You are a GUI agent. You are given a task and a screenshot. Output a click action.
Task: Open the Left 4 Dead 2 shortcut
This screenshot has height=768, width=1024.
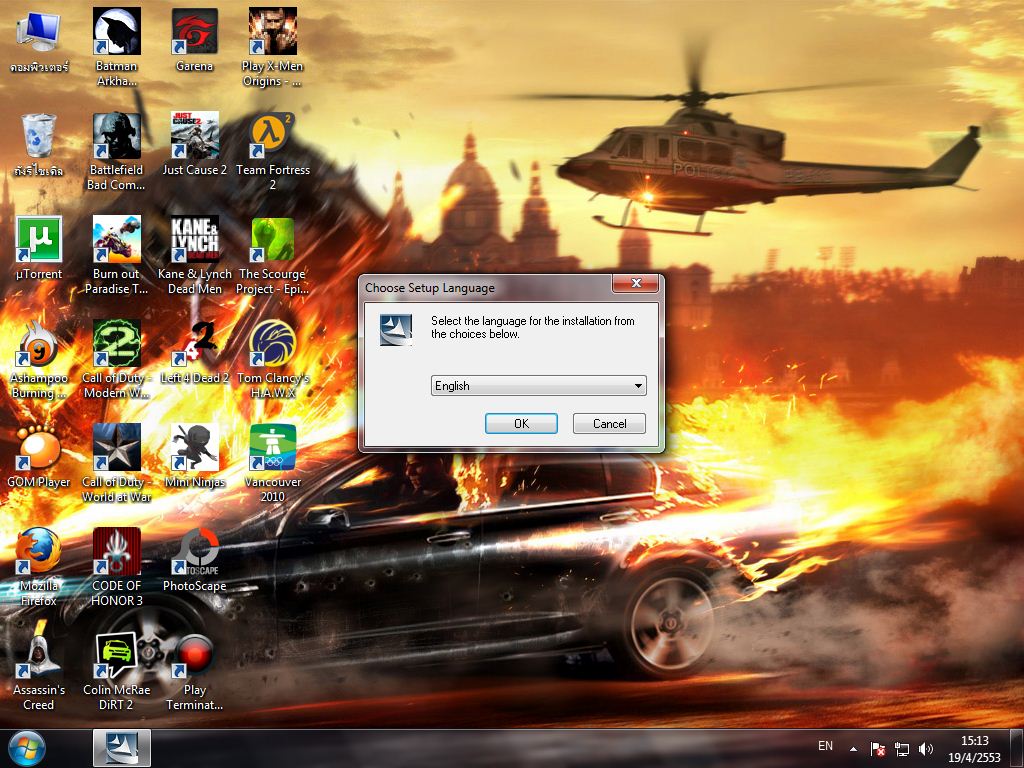(195, 353)
